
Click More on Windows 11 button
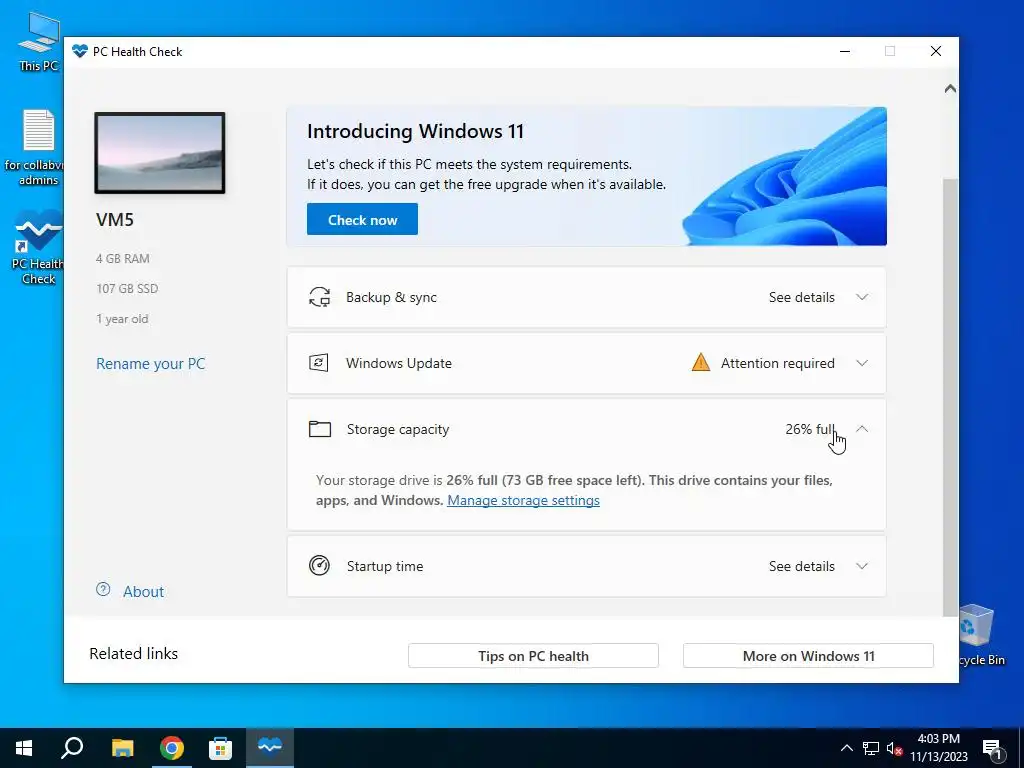(808, 656)
